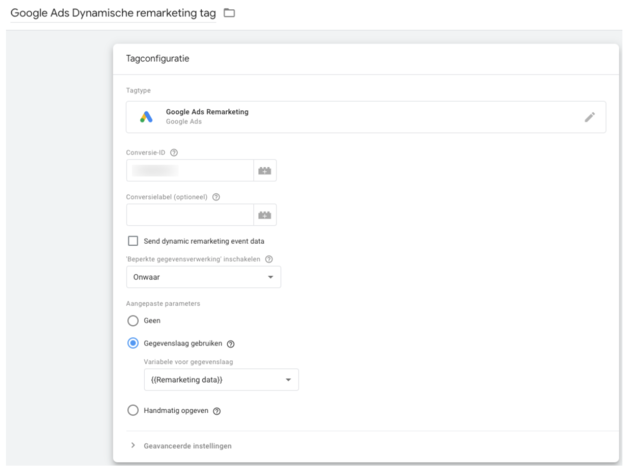Show help for Beperkte gegevensverwerking inschakelen

[269, 259]
